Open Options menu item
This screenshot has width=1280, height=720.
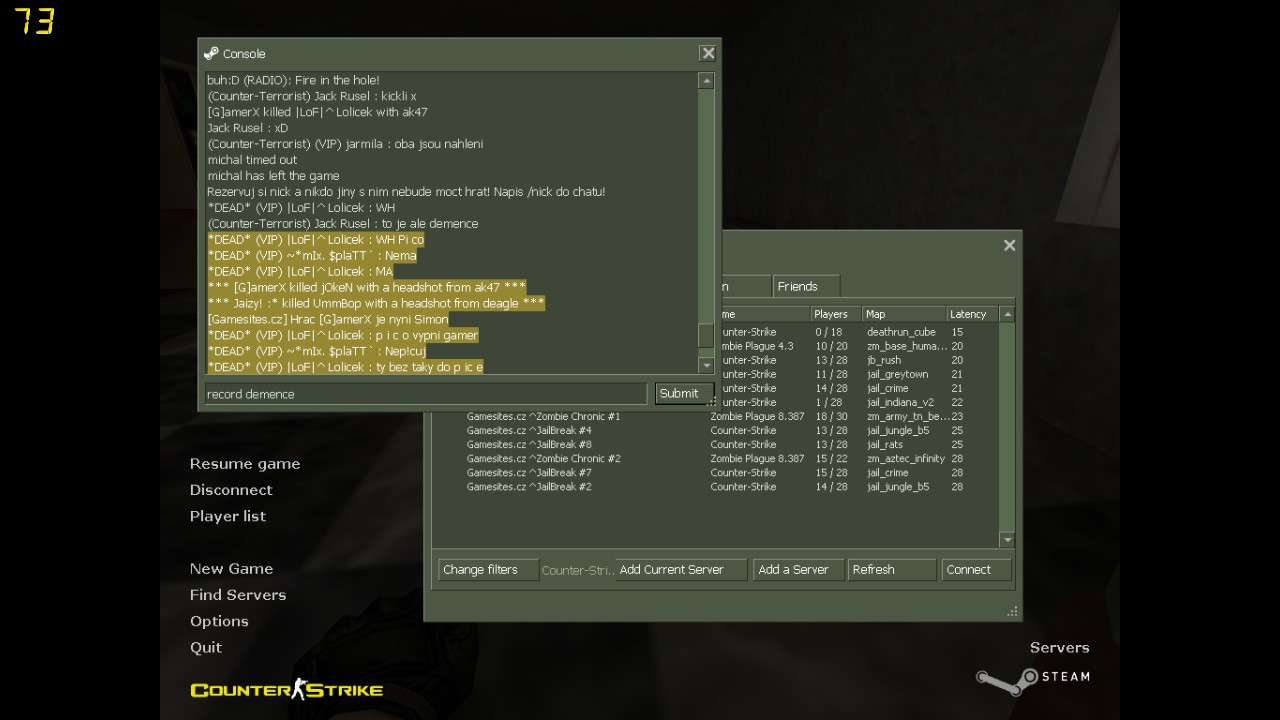coord(219,621)
